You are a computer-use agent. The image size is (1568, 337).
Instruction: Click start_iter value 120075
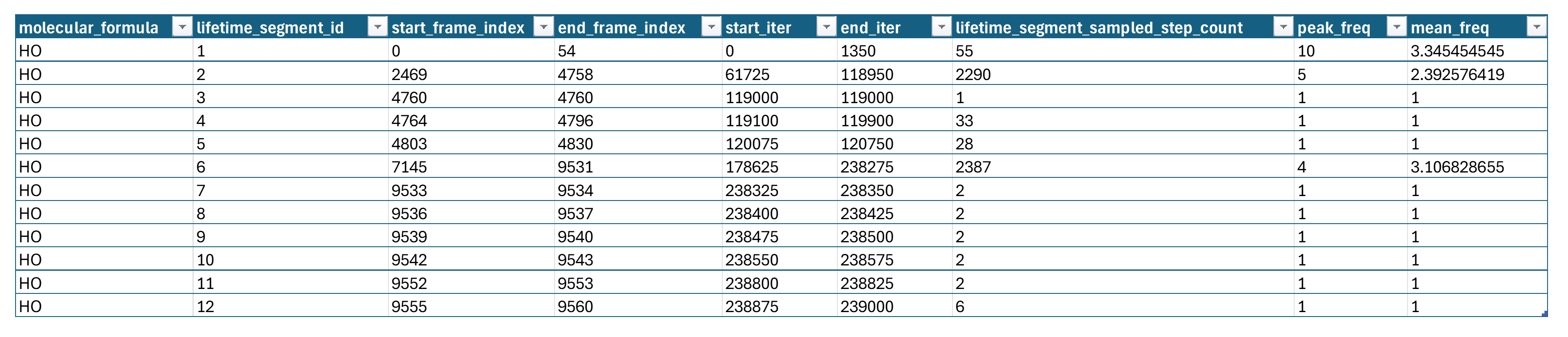click(x=752, y=144)
